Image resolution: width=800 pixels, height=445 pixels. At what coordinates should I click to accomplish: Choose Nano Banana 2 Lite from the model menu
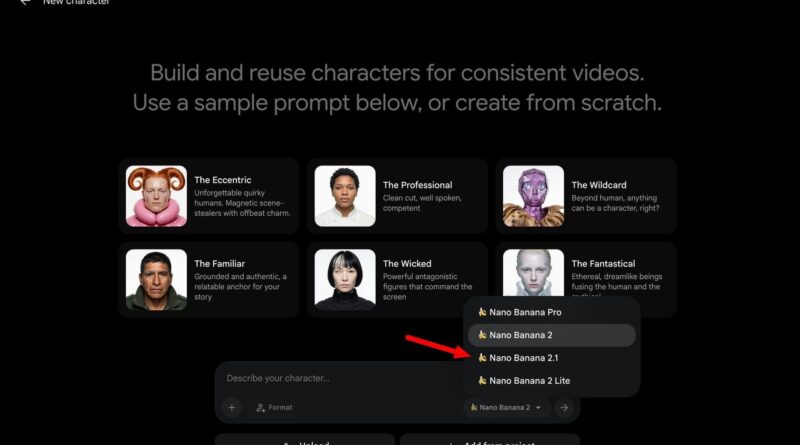(552, 381)
